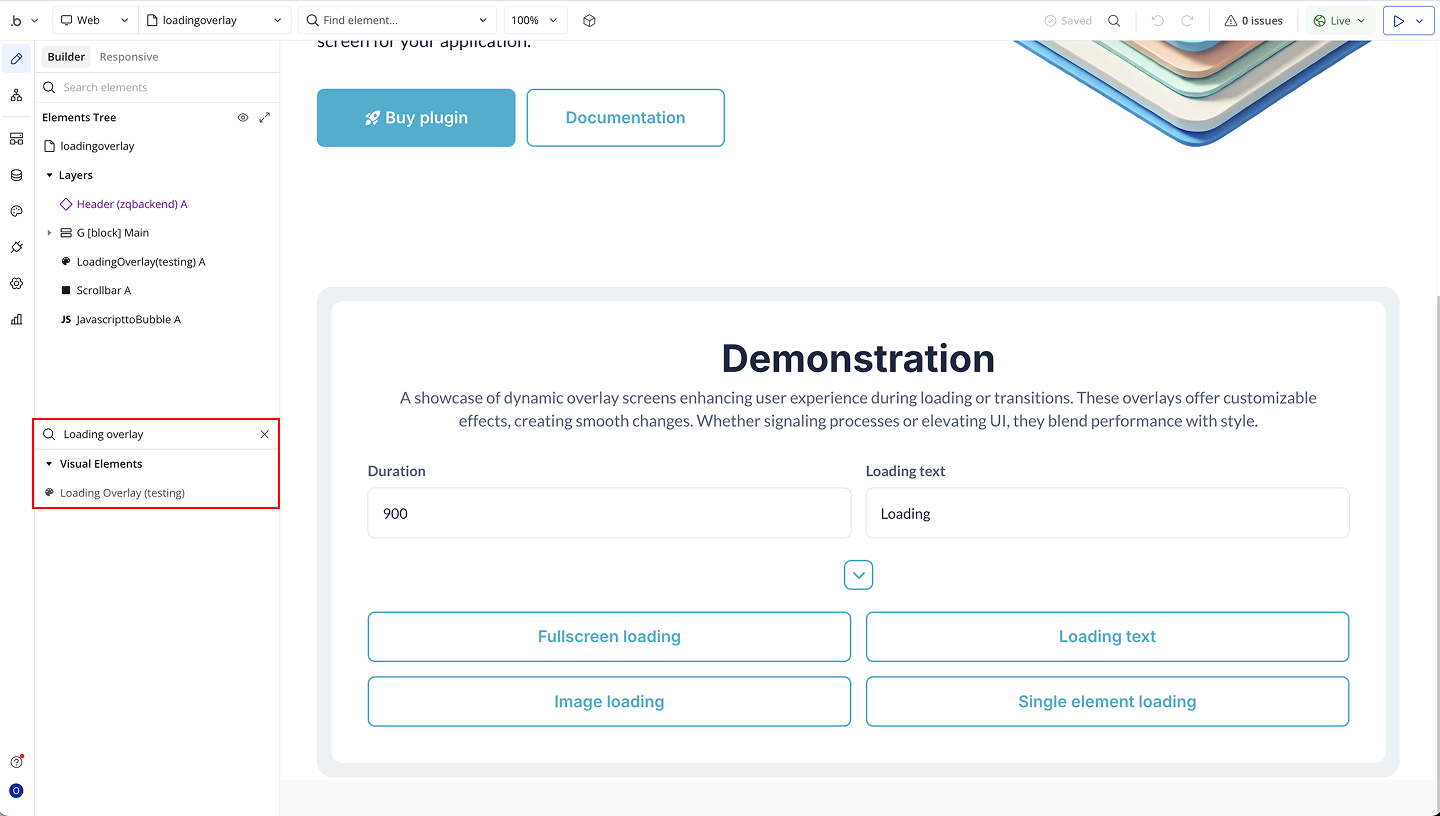Open the Workflow tab in the sidebar
Viewport: 1440px width, 816px height.
[x=16, y=95]
